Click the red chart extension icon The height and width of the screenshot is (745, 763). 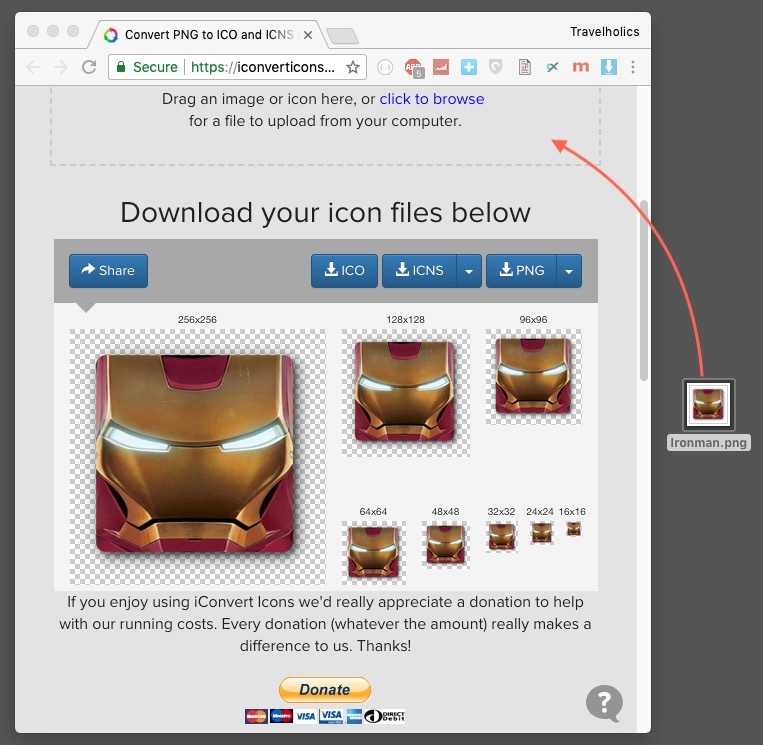tap(441, 67)
